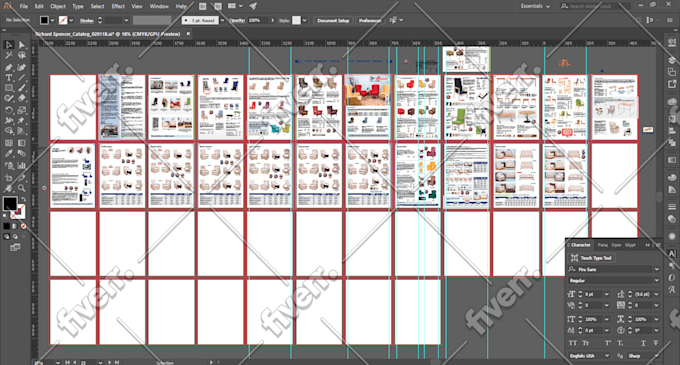Viewport: 680px width, 365px height.
Task: Select the Artboard tool
Action: (9, 177)
